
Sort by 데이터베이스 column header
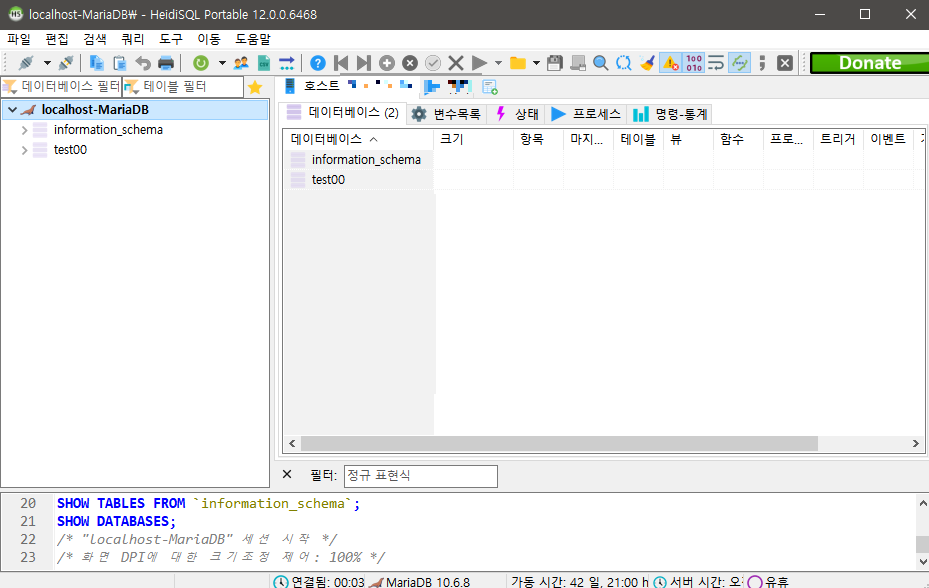(x=358, y=139)
